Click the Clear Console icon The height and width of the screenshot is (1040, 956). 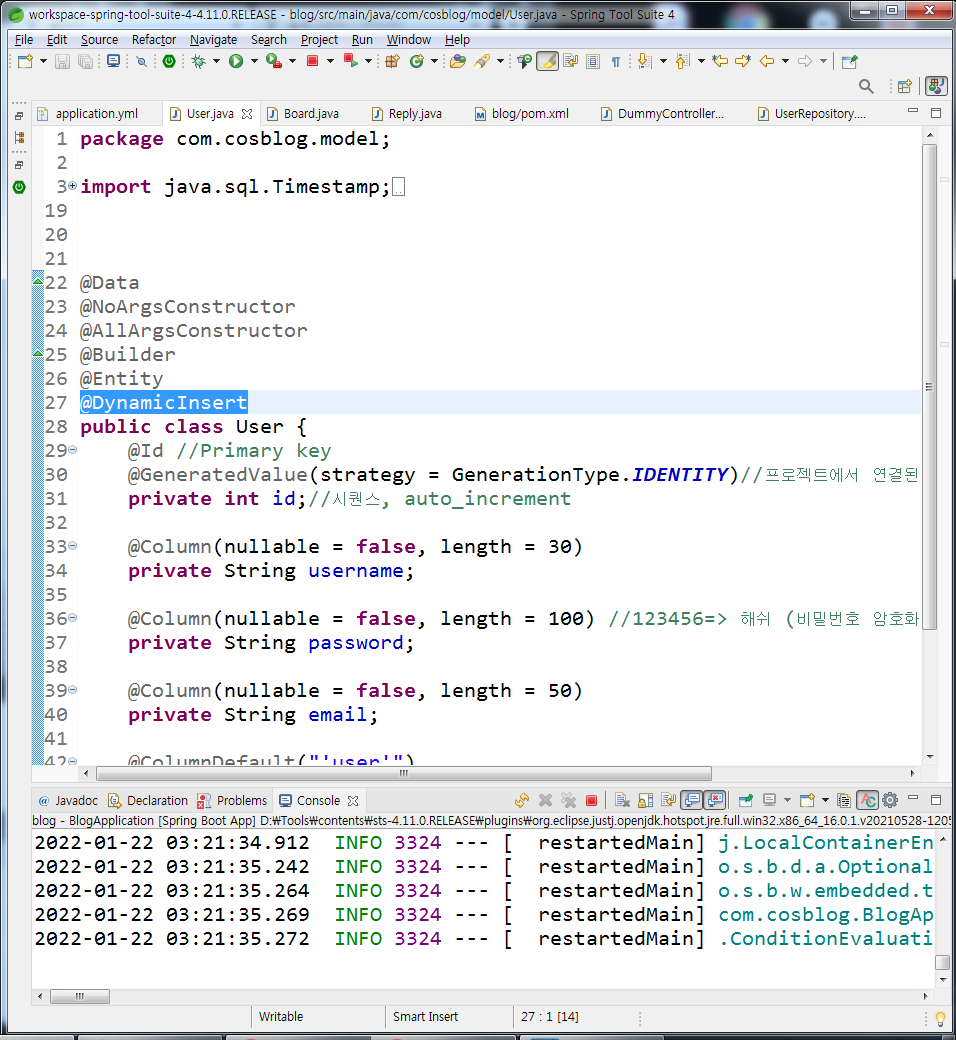[x=622, y=801]
